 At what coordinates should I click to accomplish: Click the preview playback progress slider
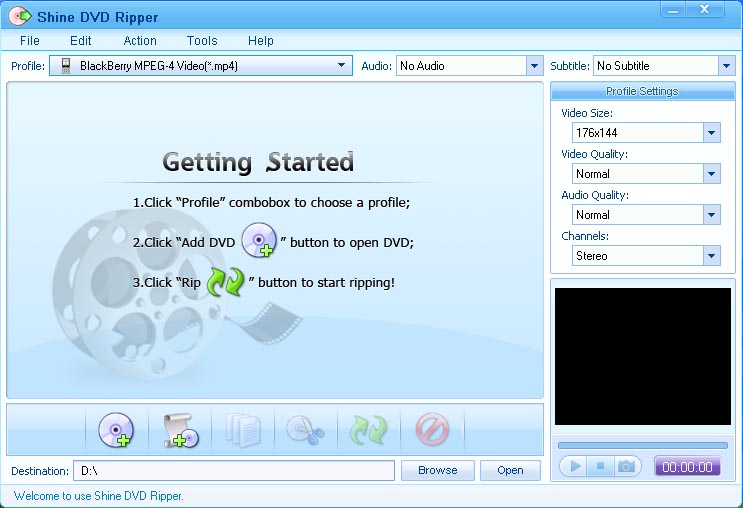coord(643,445)
